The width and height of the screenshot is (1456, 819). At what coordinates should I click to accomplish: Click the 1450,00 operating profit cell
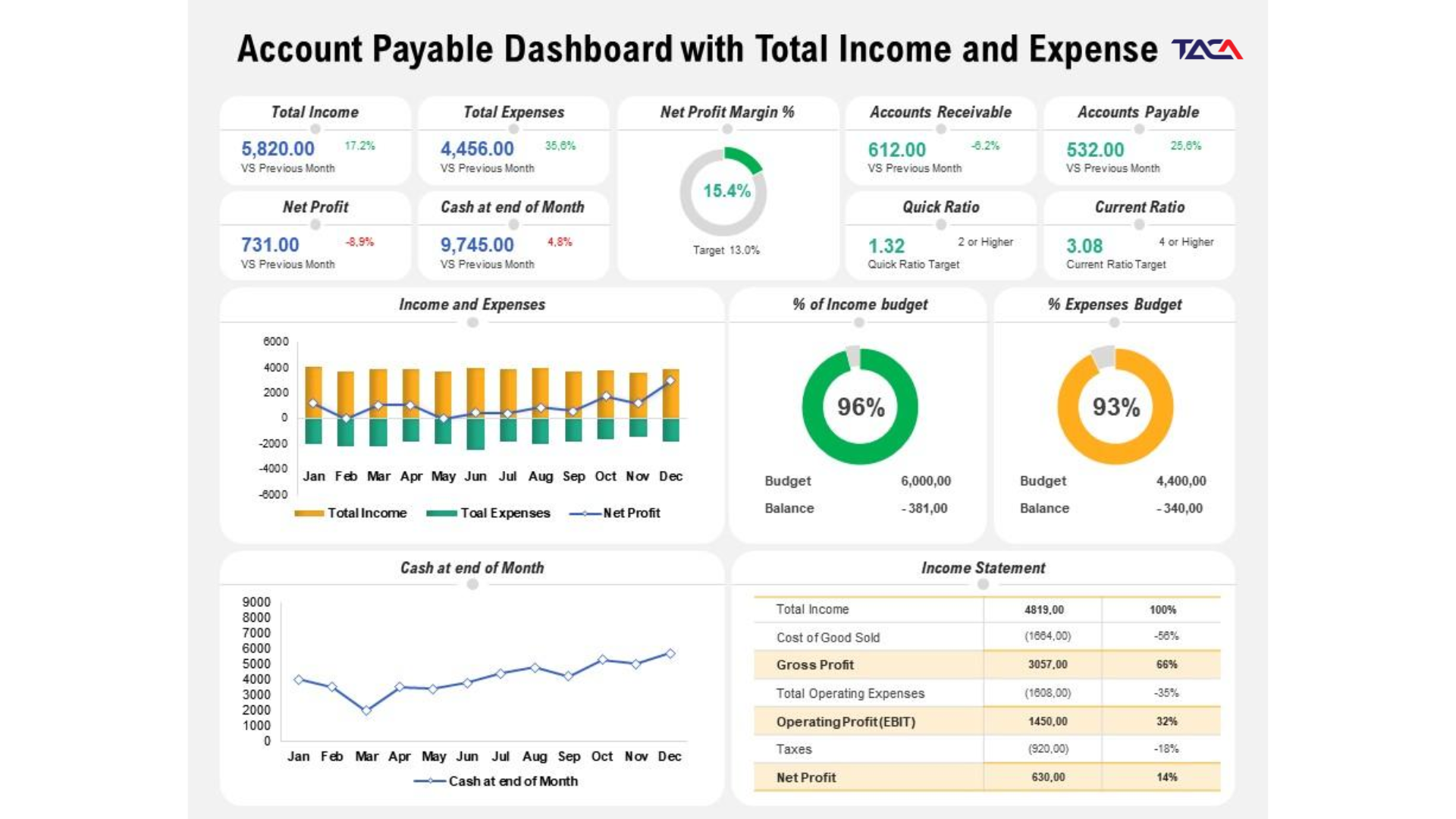tap(1048, 721)
